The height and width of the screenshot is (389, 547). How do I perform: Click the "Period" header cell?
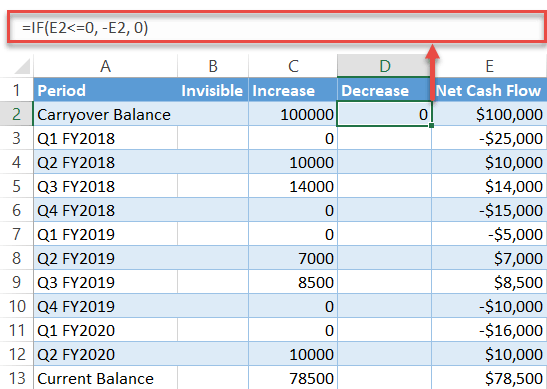point(105,90)
